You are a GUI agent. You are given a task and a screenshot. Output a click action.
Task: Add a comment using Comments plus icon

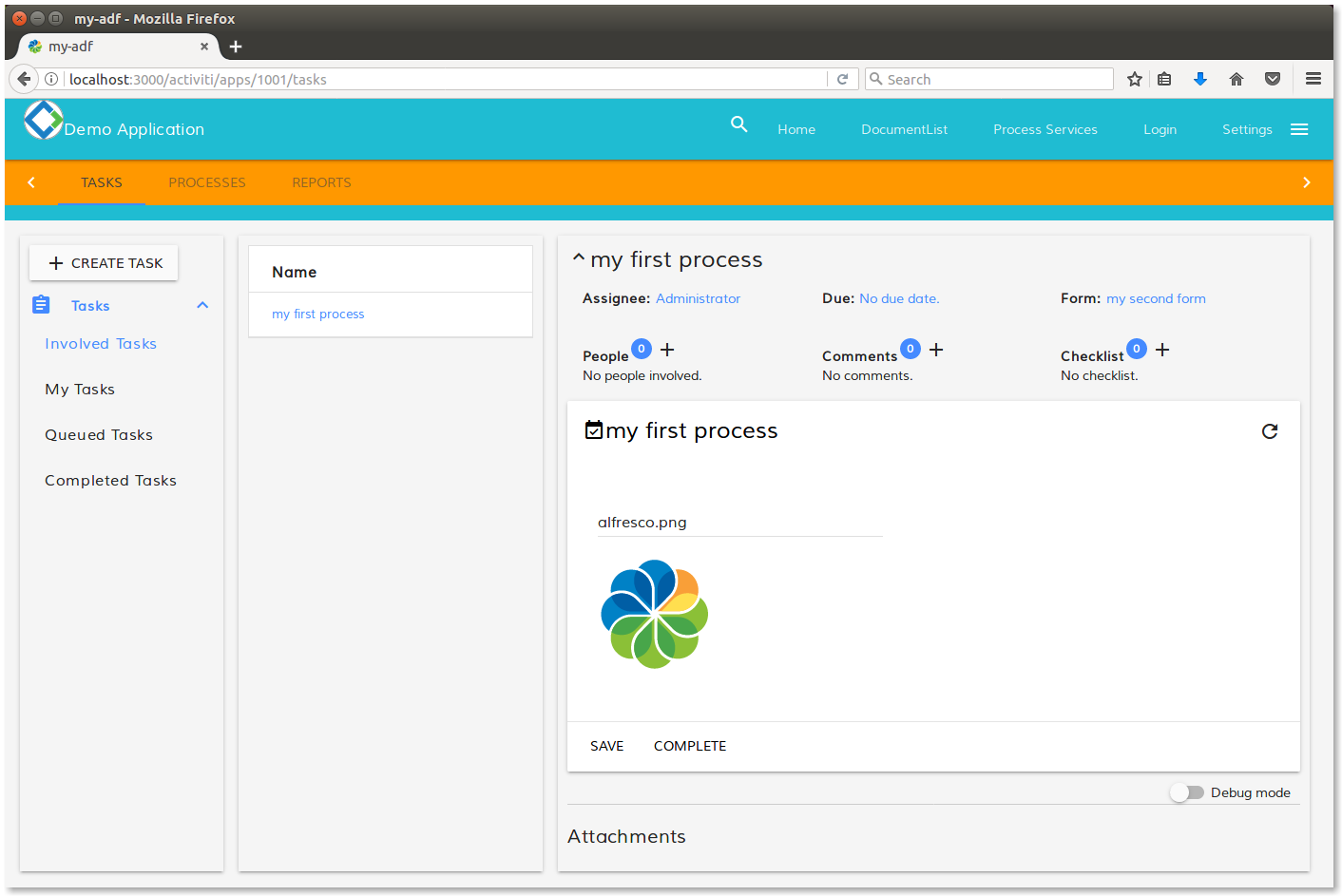point(936,350)
